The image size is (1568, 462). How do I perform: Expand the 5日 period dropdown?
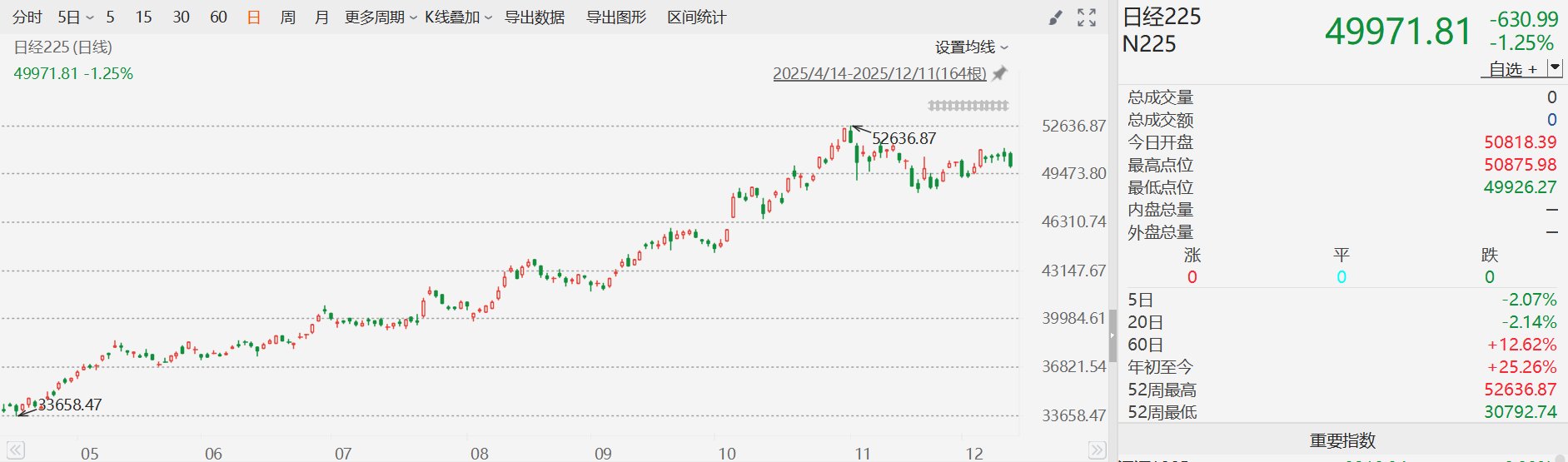pos(76,17)
